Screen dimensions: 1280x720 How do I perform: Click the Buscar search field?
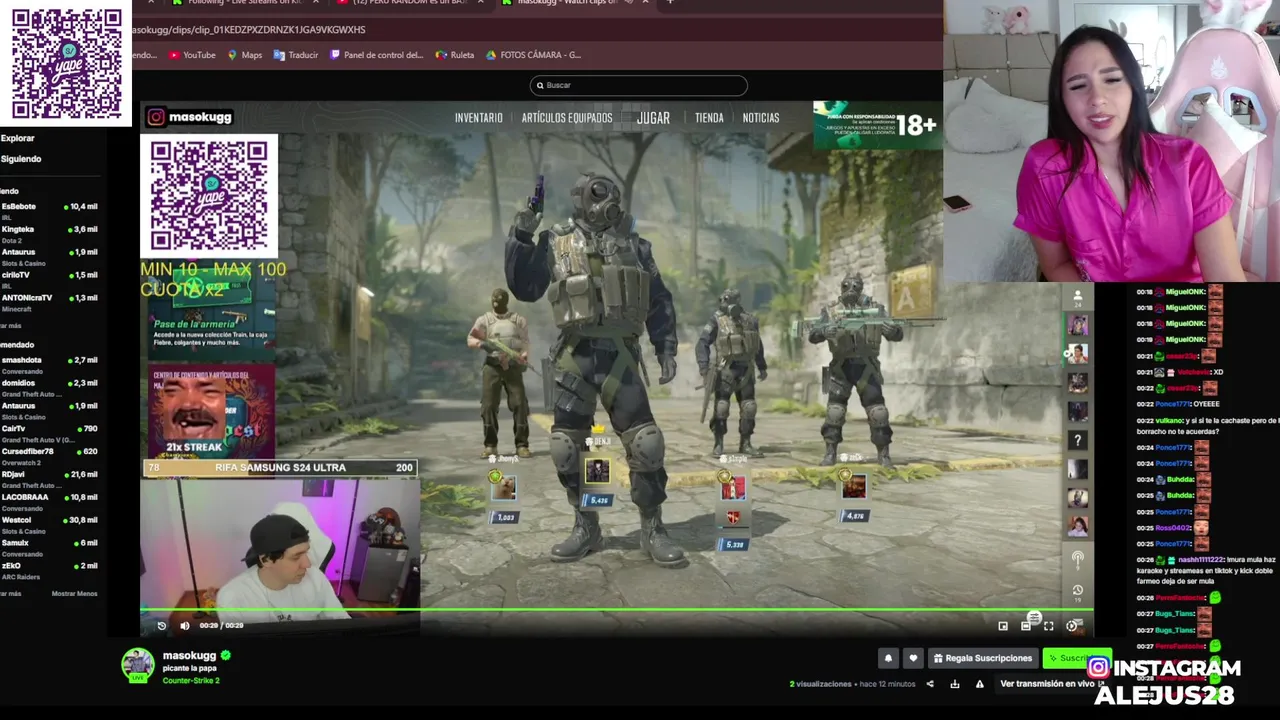tap(638, 85)
